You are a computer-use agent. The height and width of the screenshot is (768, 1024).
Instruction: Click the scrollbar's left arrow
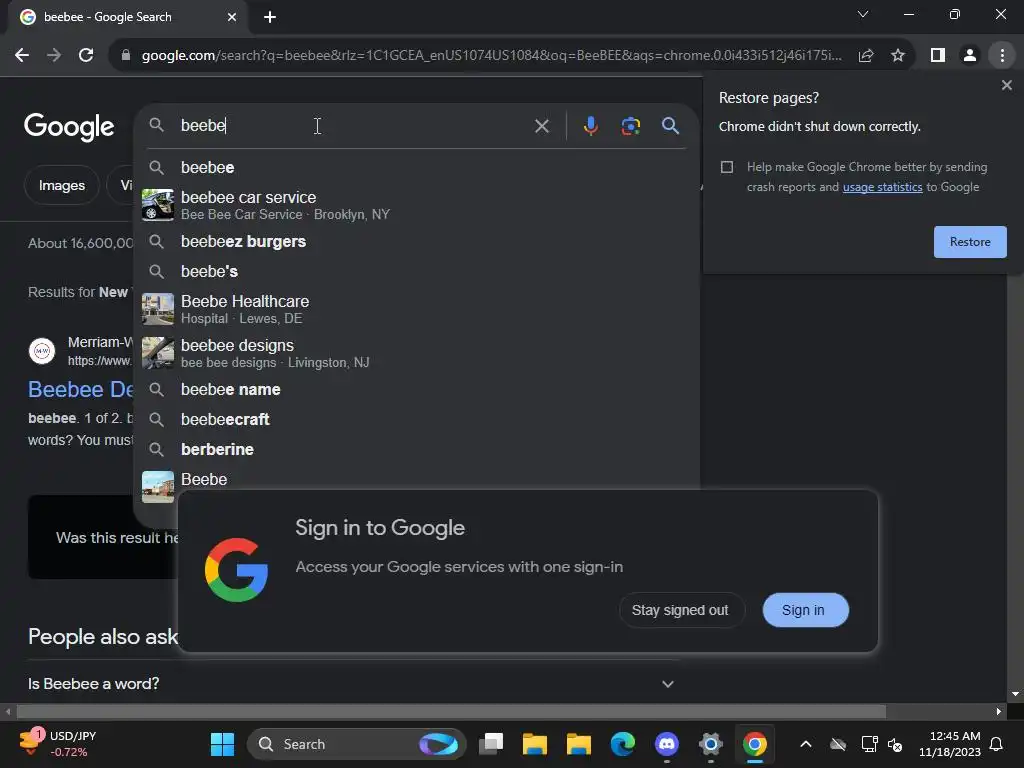click(7, 711)
